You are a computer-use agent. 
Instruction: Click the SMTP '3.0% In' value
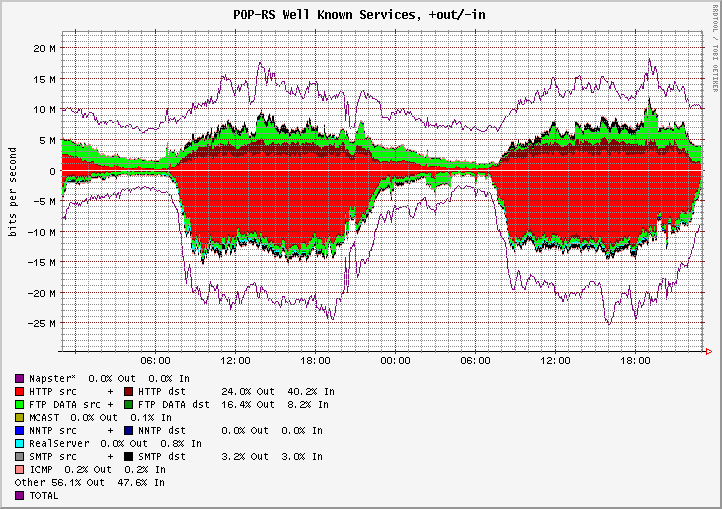302,456
